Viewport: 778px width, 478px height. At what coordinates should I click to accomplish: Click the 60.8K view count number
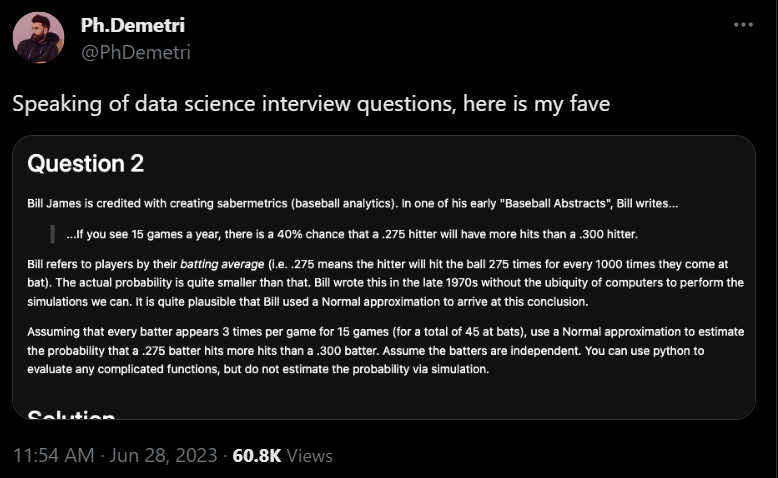click(257, 455)
